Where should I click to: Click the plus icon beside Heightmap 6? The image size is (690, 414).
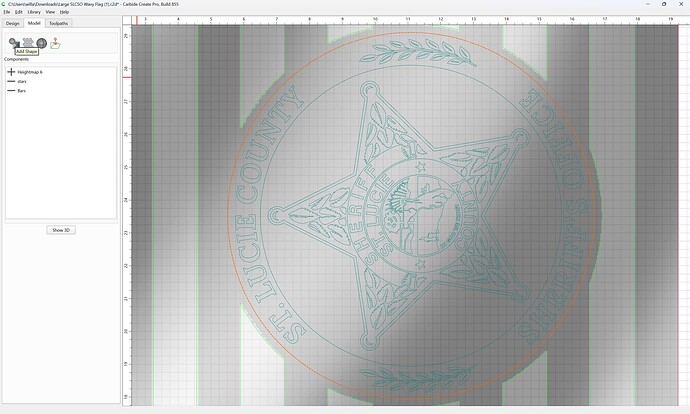tap(11, 72)
